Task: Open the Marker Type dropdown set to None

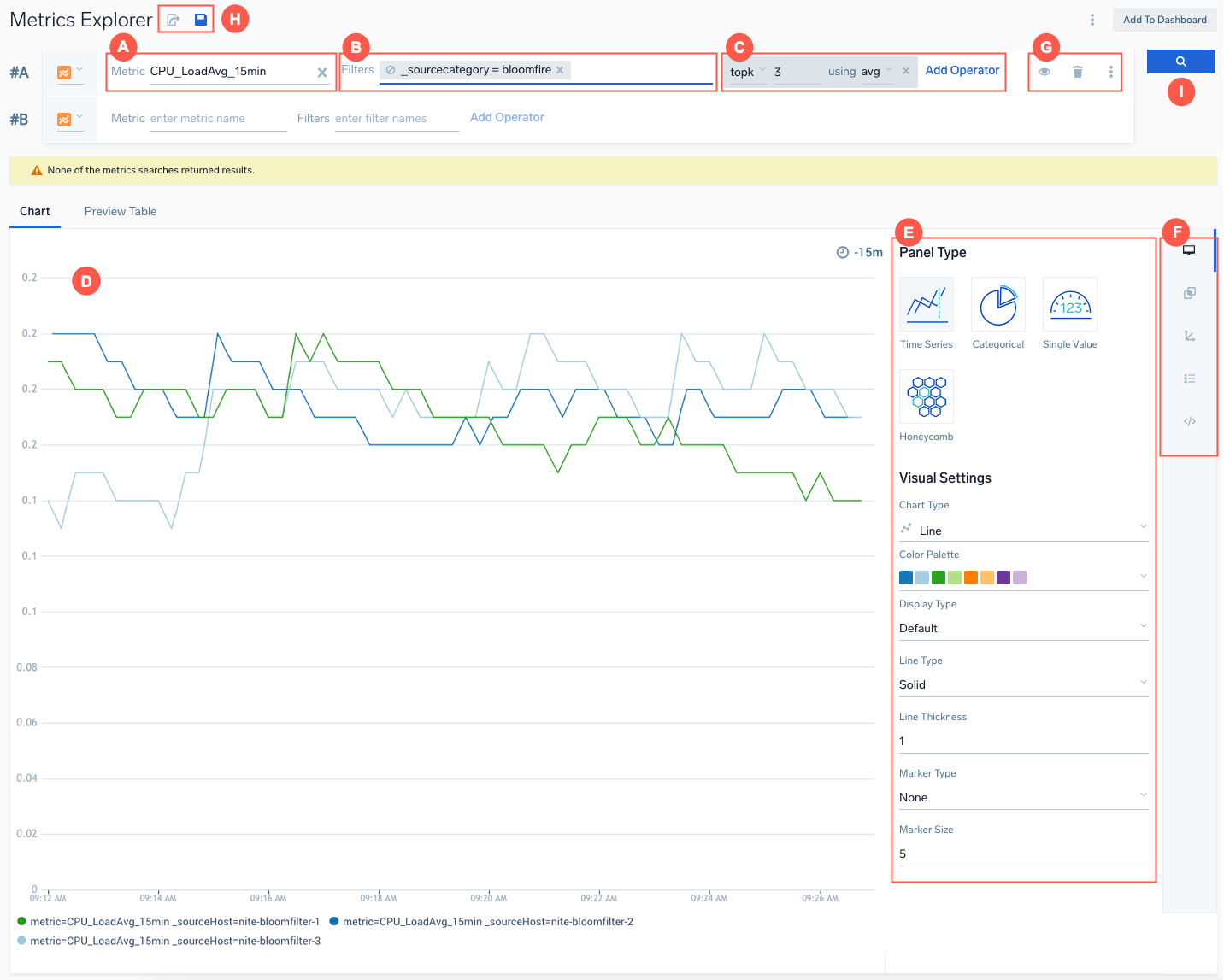Action: click(1022, 797)
